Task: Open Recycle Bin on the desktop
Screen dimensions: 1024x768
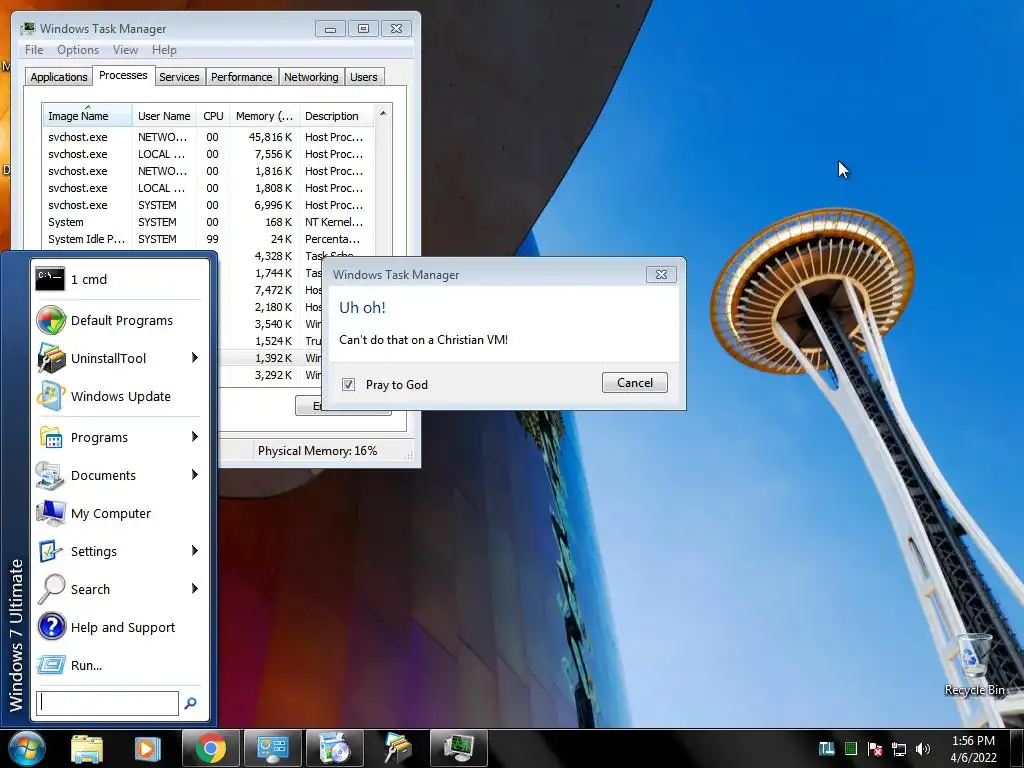Action: (x=974, y=665)
